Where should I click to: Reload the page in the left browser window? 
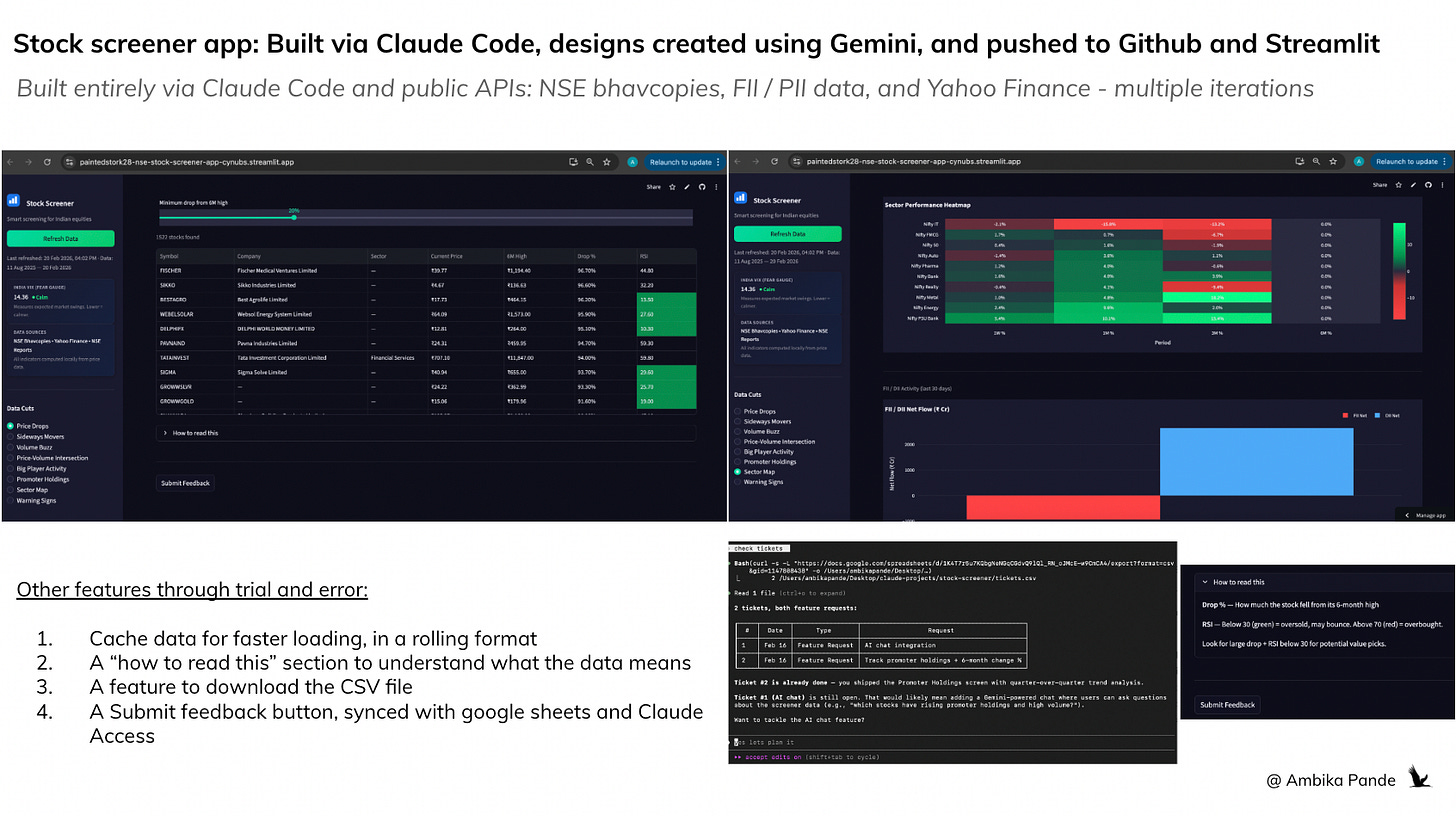coord(47,162)
